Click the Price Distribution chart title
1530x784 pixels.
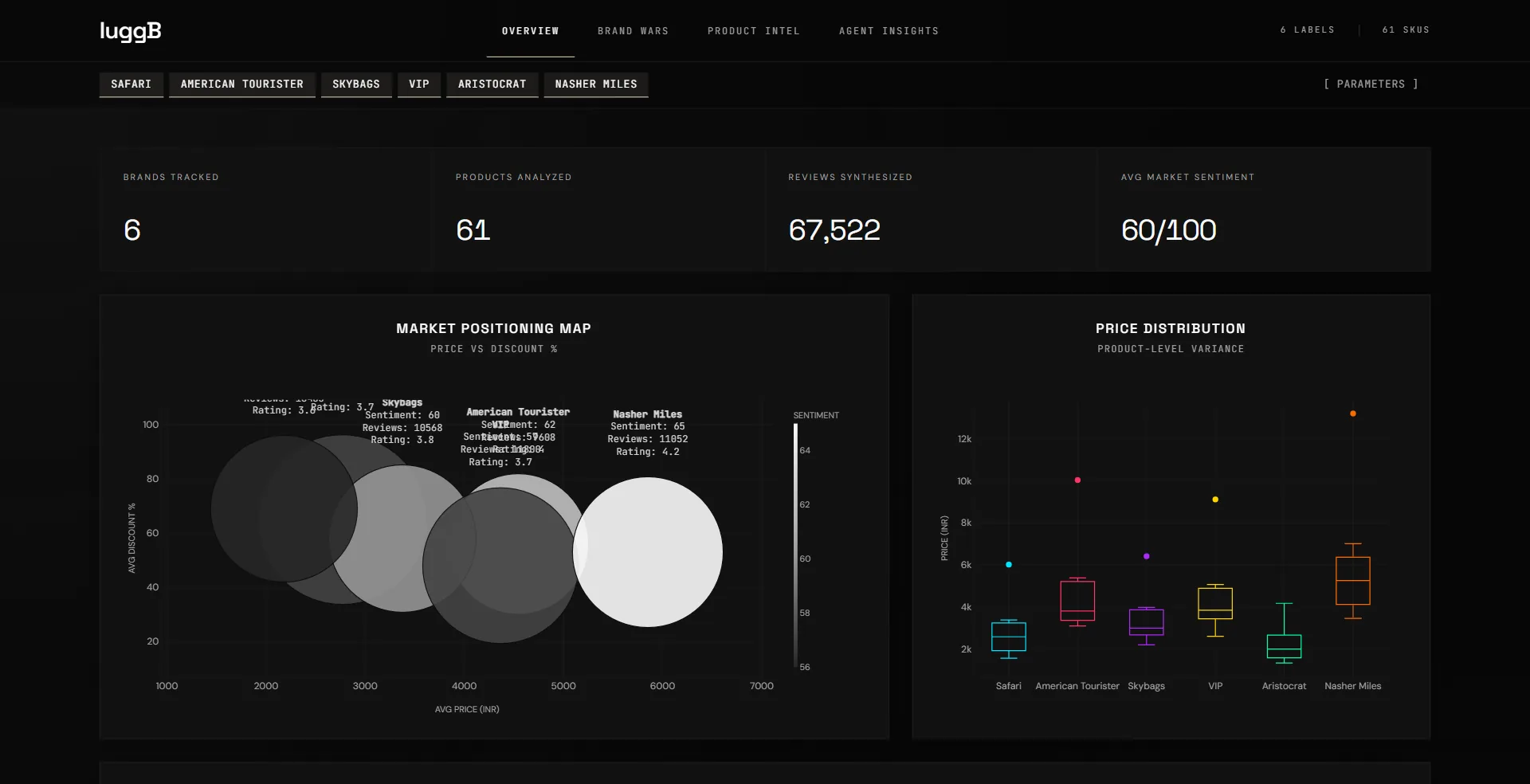click(1171, 328)
